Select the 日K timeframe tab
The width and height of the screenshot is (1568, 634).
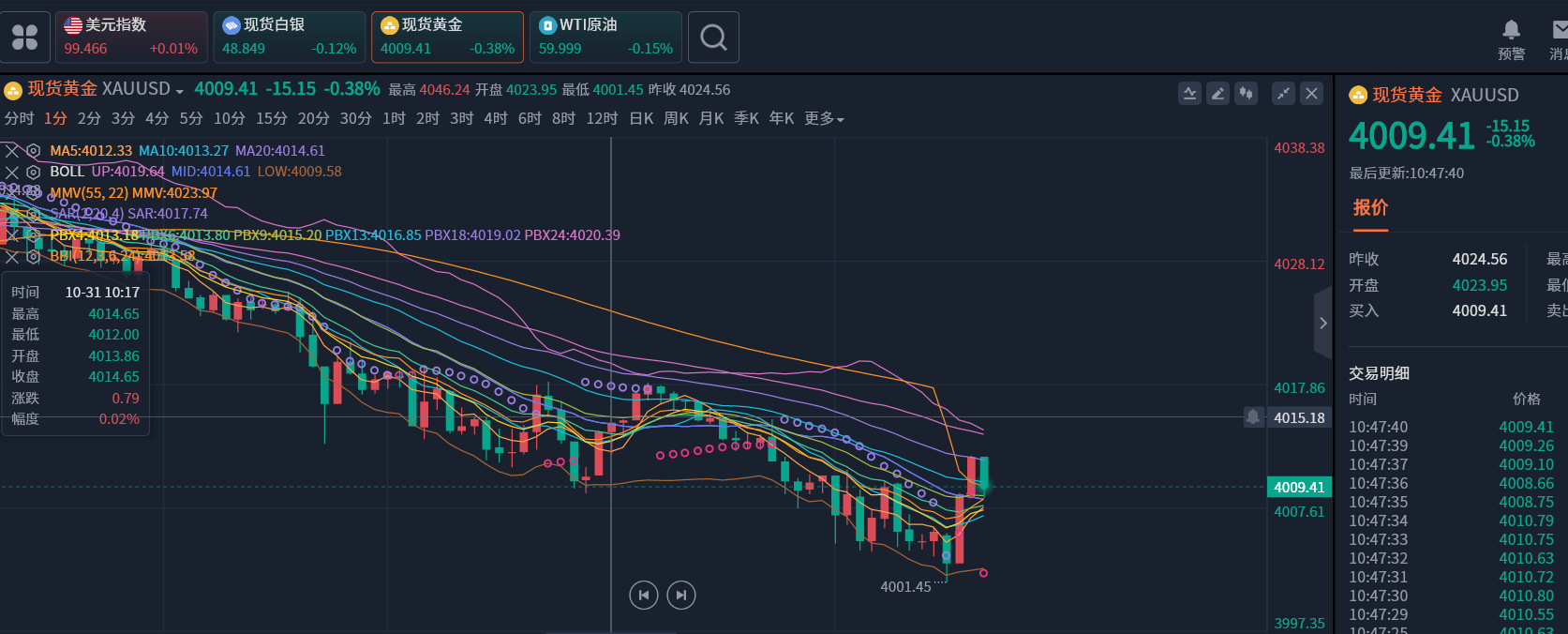pyautogui.click(x=641, y=119)
